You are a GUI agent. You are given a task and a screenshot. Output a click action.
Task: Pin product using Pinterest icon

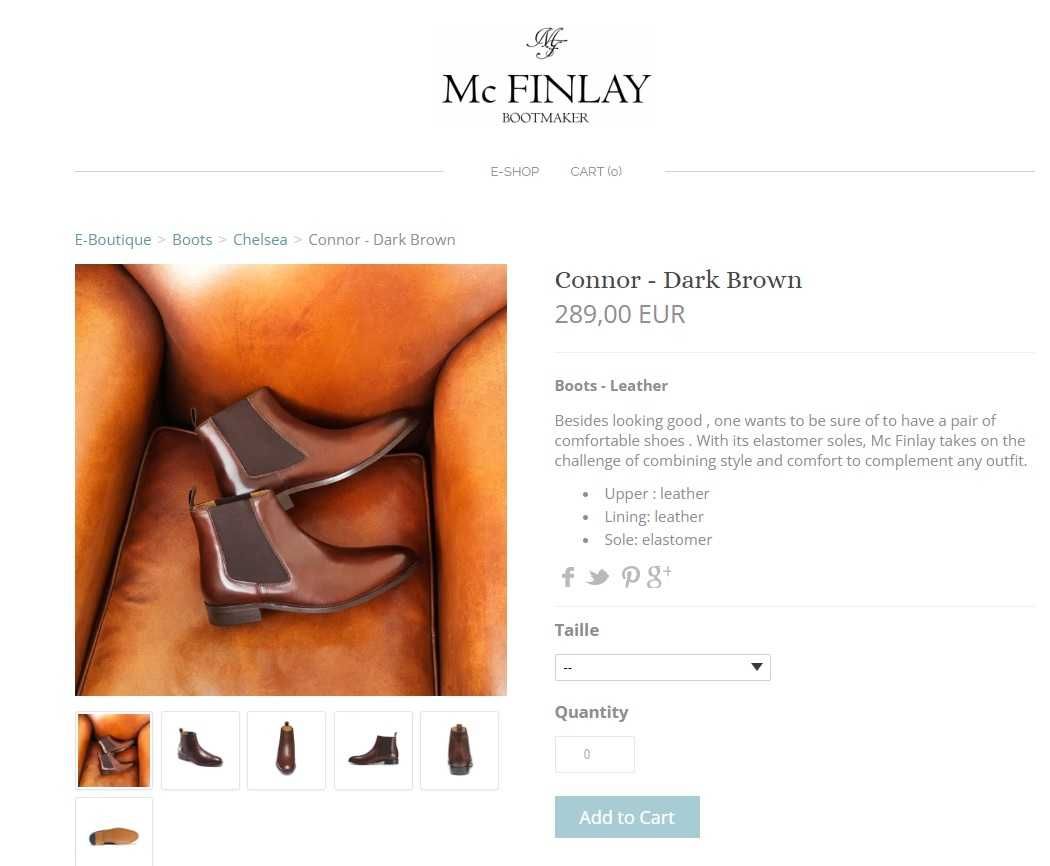pyautogui.click(x=630, y=577)
